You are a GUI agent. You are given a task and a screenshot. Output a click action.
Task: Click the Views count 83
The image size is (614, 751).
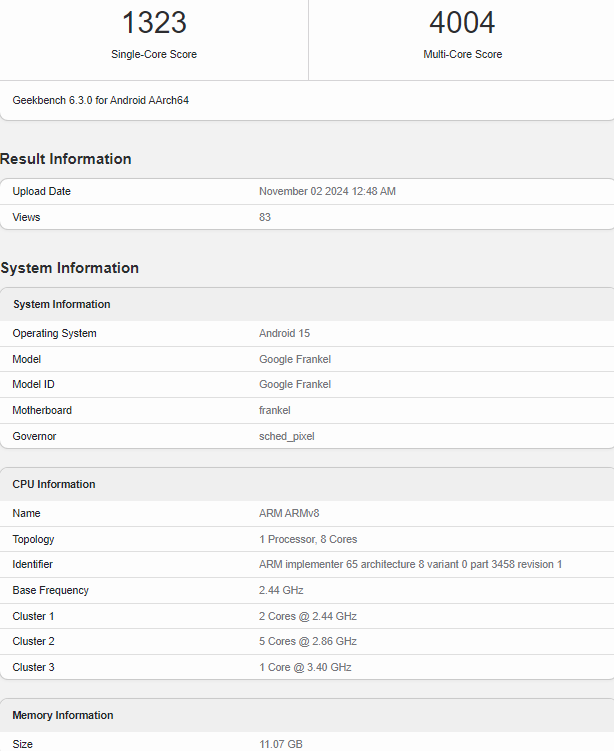tap(265, 217)
